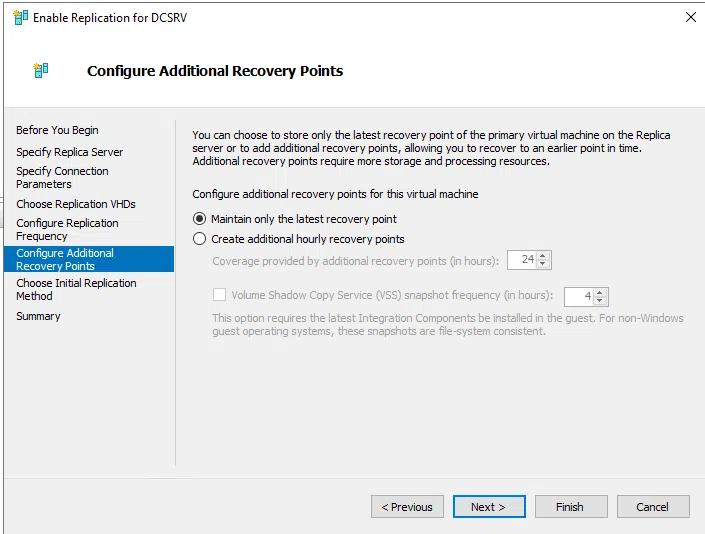
Task: Close the Enable Replication dialog
Action: point(690,18)
